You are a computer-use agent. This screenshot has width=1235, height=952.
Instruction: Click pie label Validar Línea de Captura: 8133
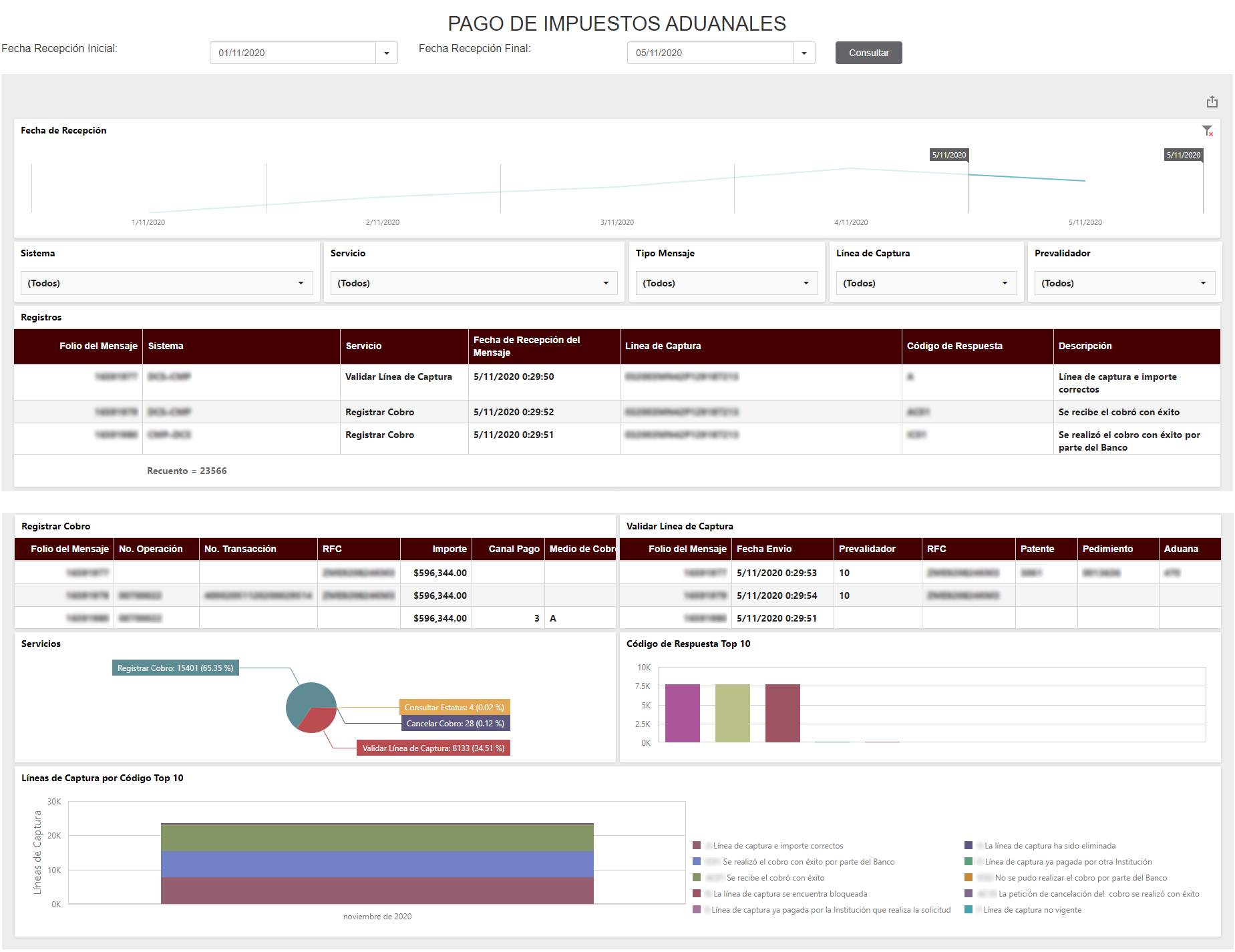click(x=433, y=748)
